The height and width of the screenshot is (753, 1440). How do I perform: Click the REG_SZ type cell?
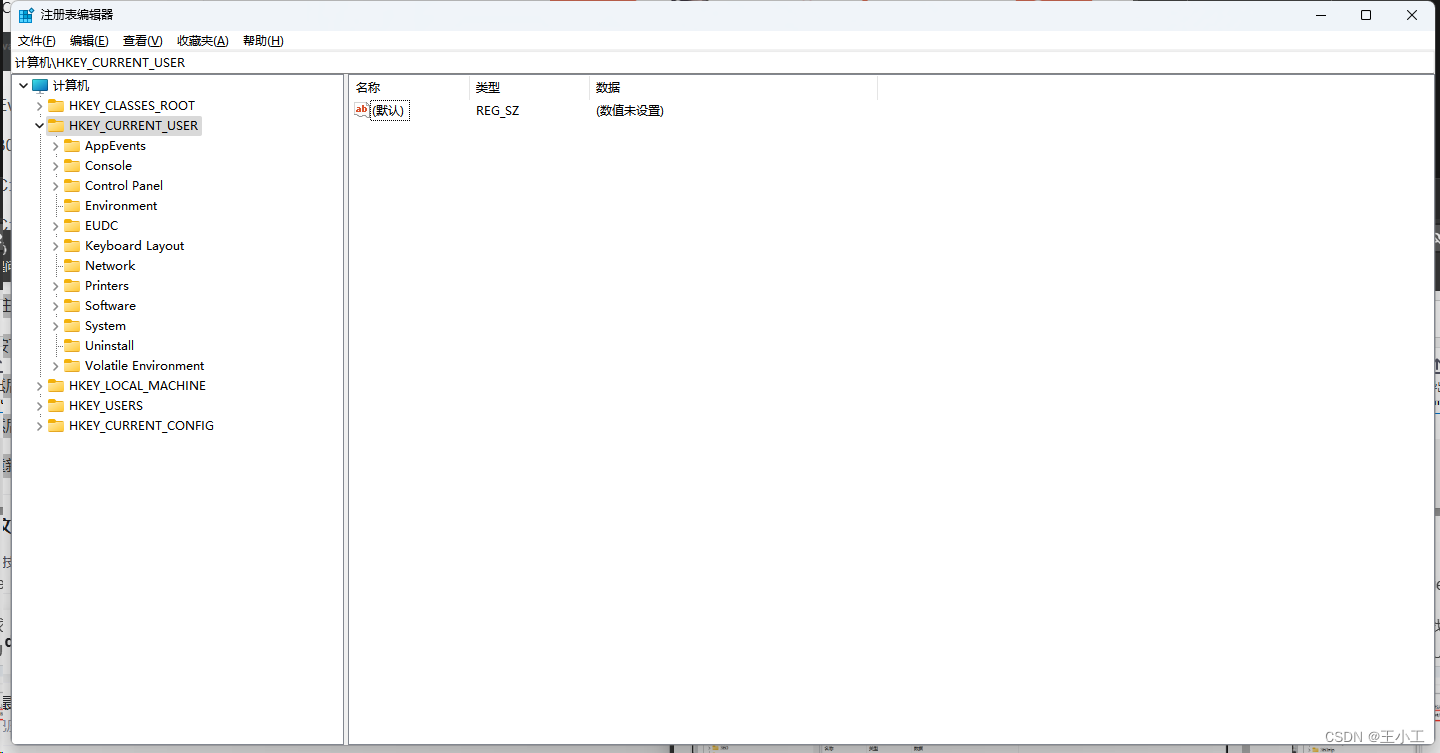tap(498, 111)
